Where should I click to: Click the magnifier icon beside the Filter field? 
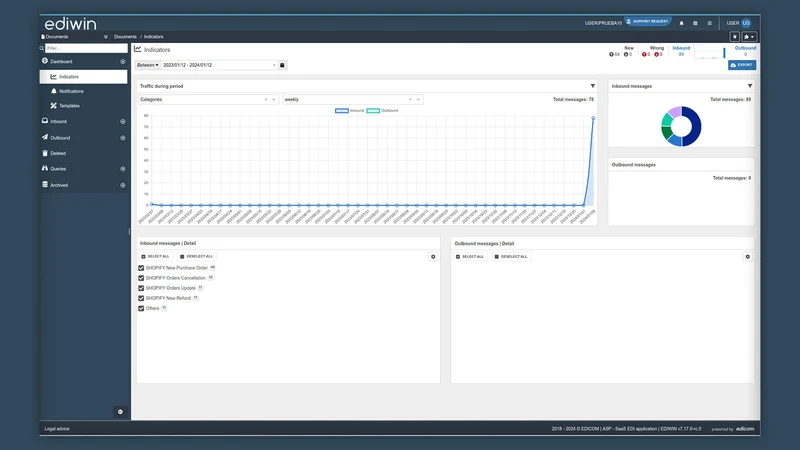42,48
